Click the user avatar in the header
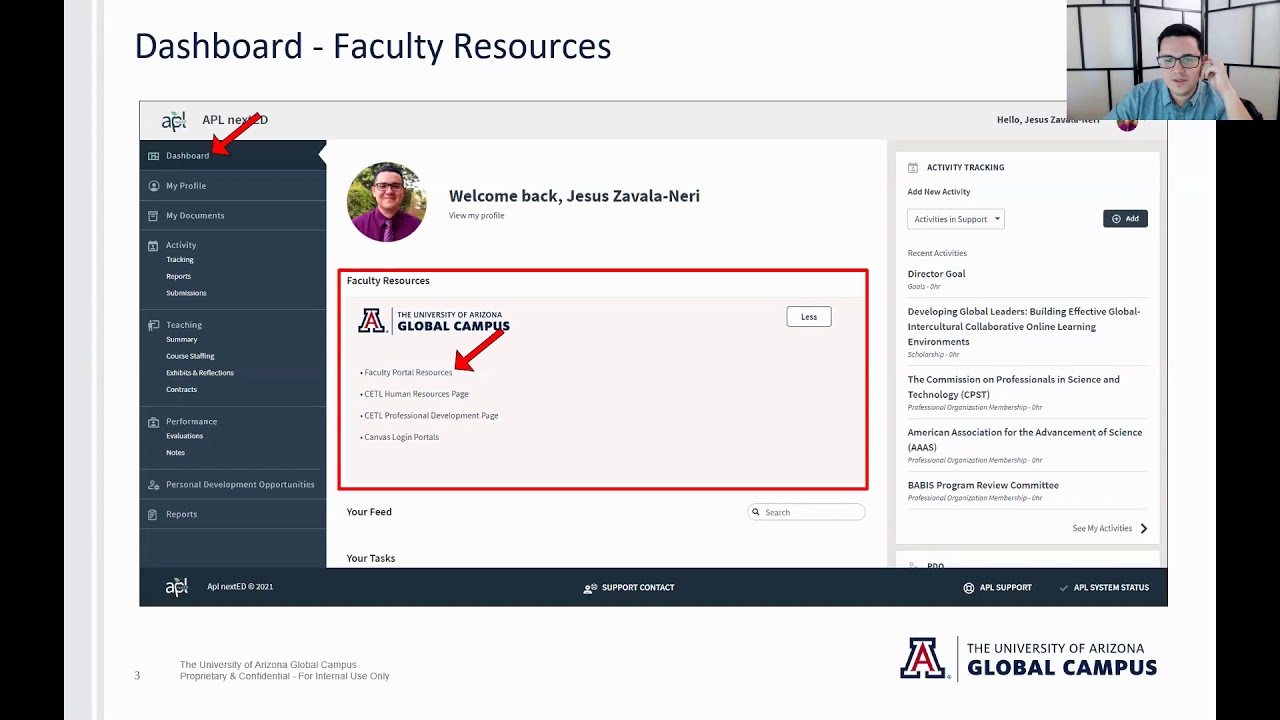This screenshot has height=720, width=1280. coord(1127,122)
